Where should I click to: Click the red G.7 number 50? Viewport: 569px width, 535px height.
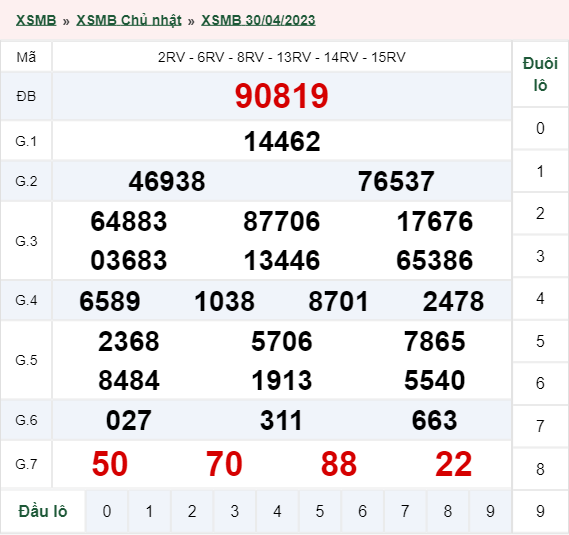110,464
